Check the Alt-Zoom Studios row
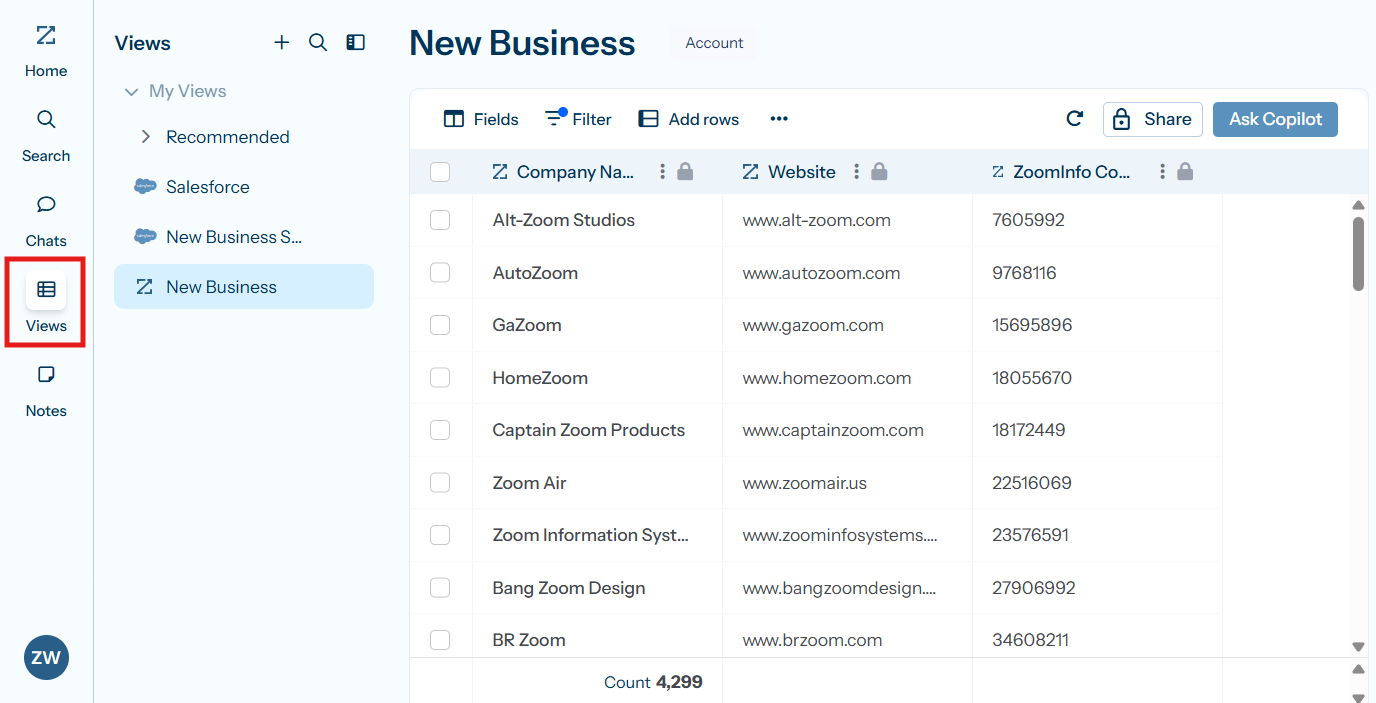 440,220
